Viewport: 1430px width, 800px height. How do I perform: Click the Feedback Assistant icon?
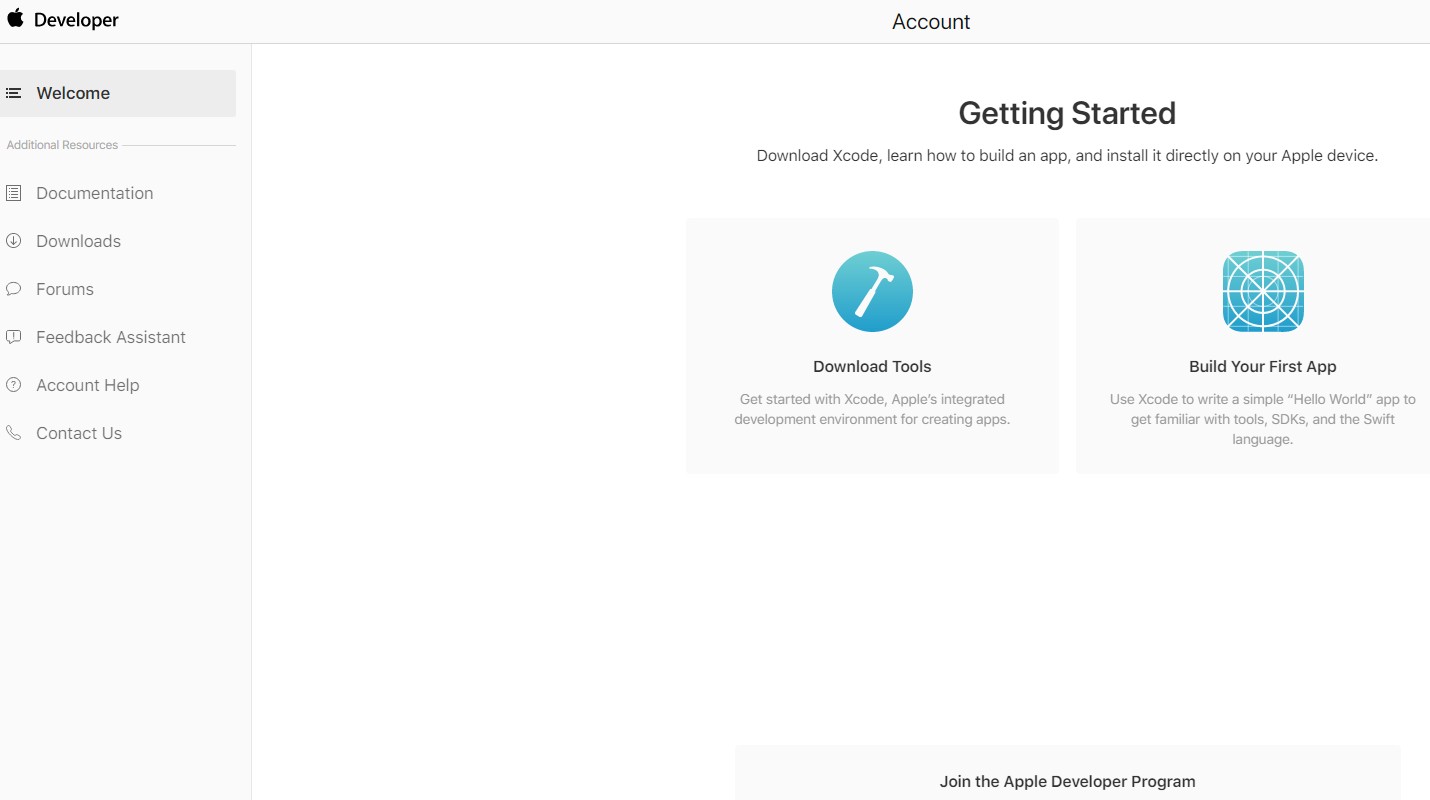click(13, 337)
